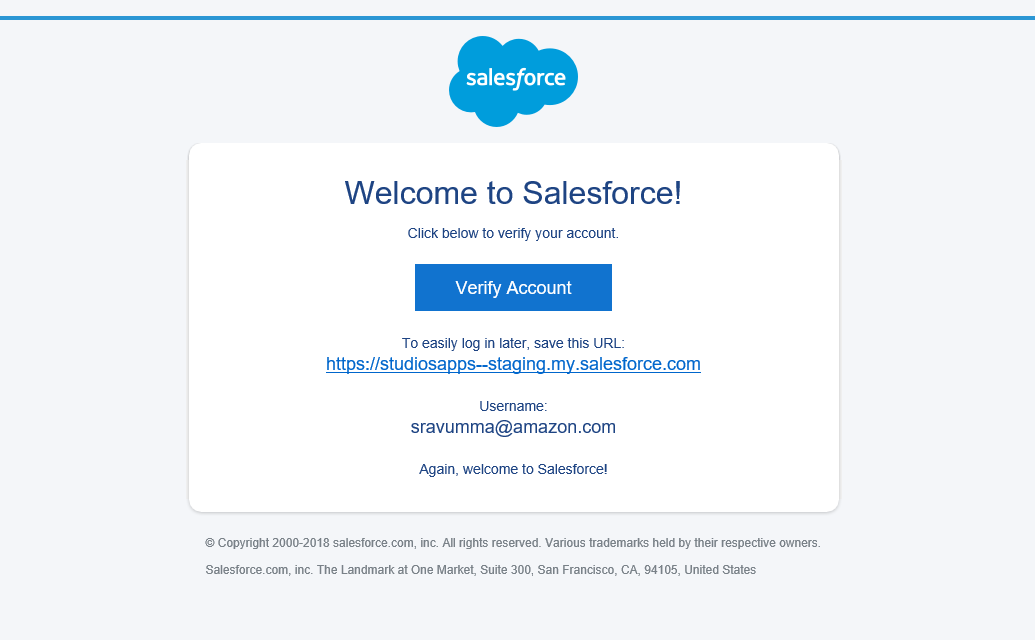1035x640 pixels.
Task: Click "San Francisco, CA, 94105" text
Action: 607,569
